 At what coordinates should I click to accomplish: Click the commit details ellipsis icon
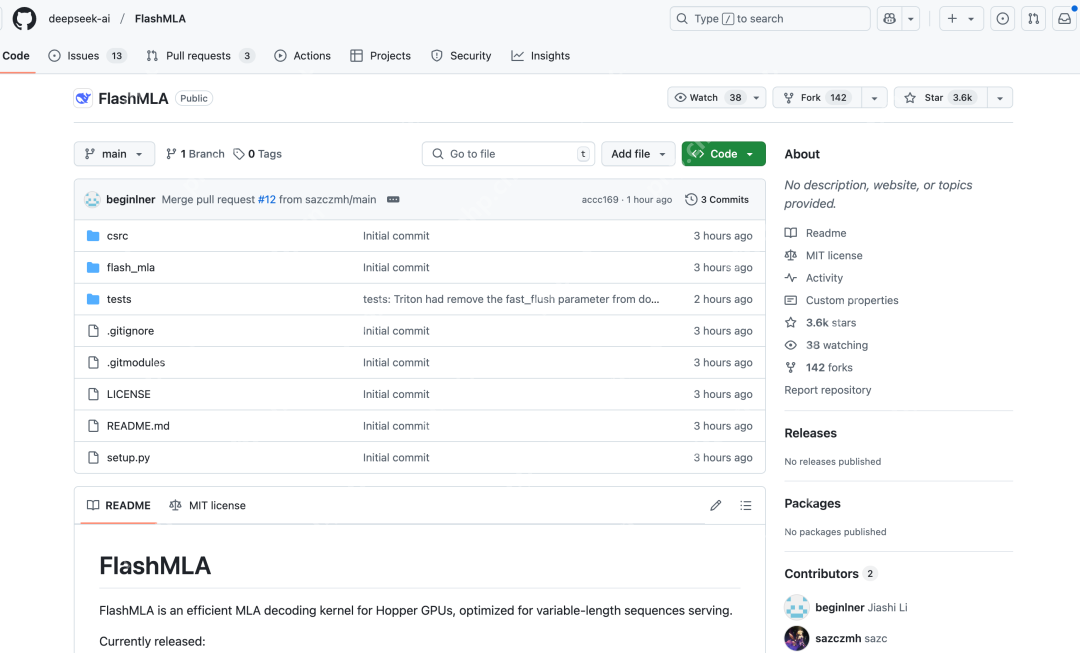click(393, 200)
